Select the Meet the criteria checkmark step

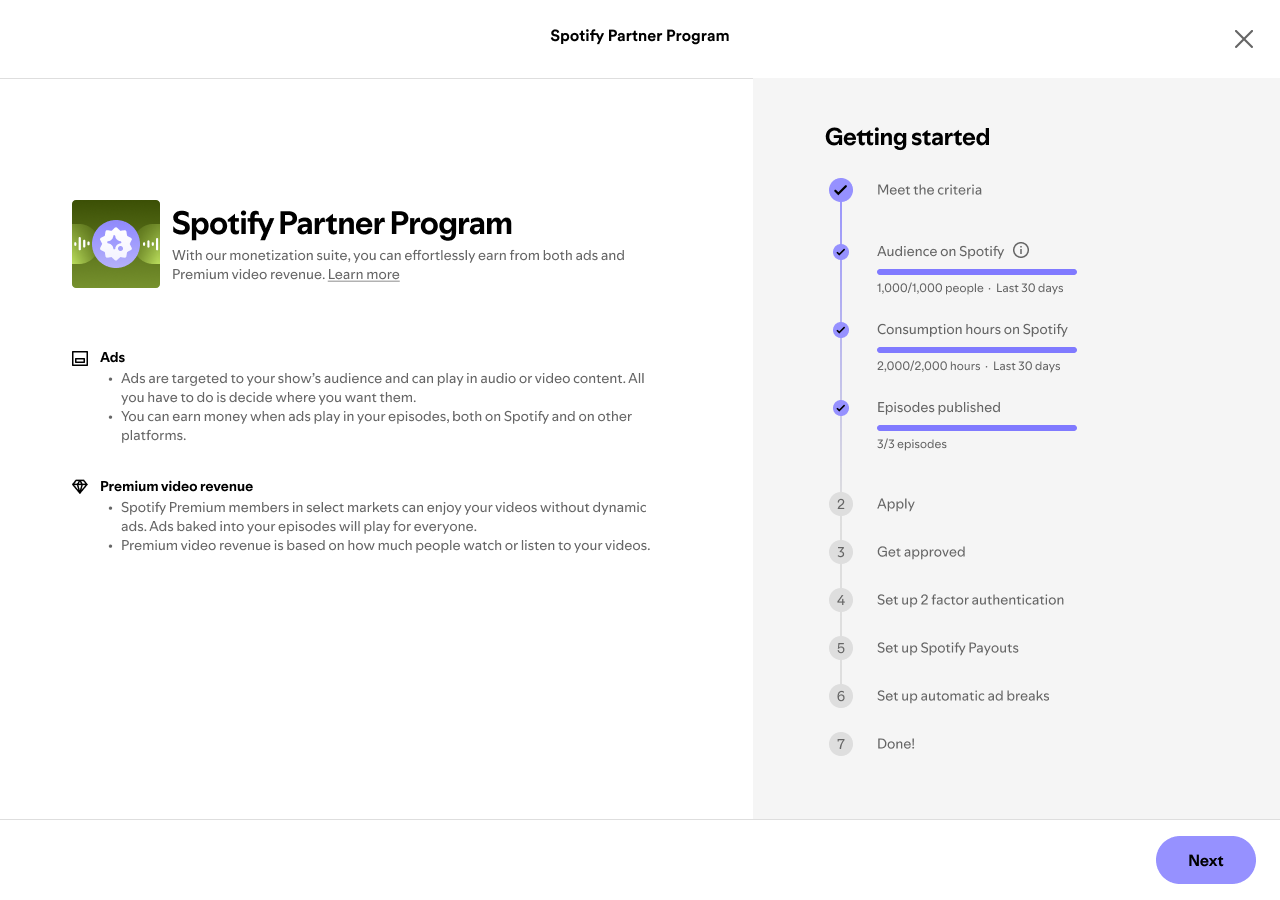click(x=841, y=190)
